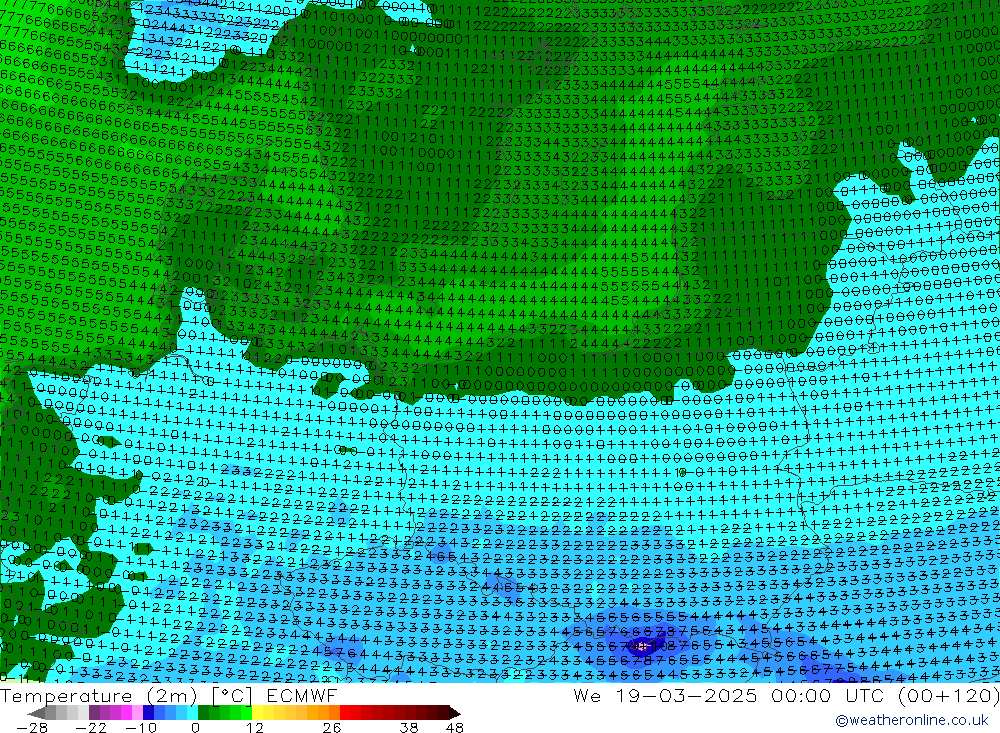The width and height of the screenshot is (1000, 733).
Task: Click the '-28' legend label
Action: pyautogui.click(x=32, y=727)
